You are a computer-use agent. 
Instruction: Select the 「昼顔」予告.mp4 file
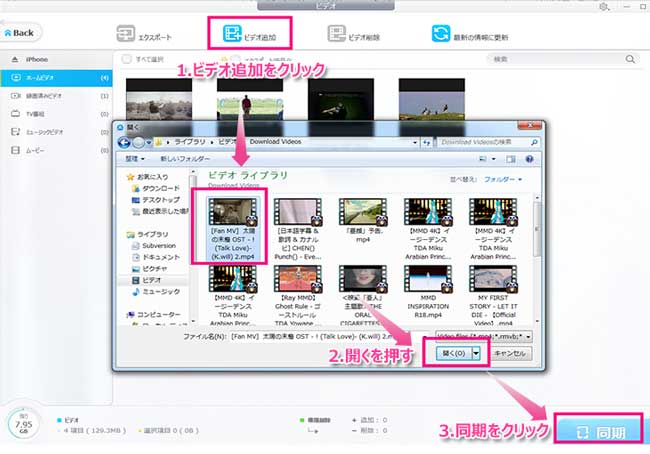(x=363, y=220)
